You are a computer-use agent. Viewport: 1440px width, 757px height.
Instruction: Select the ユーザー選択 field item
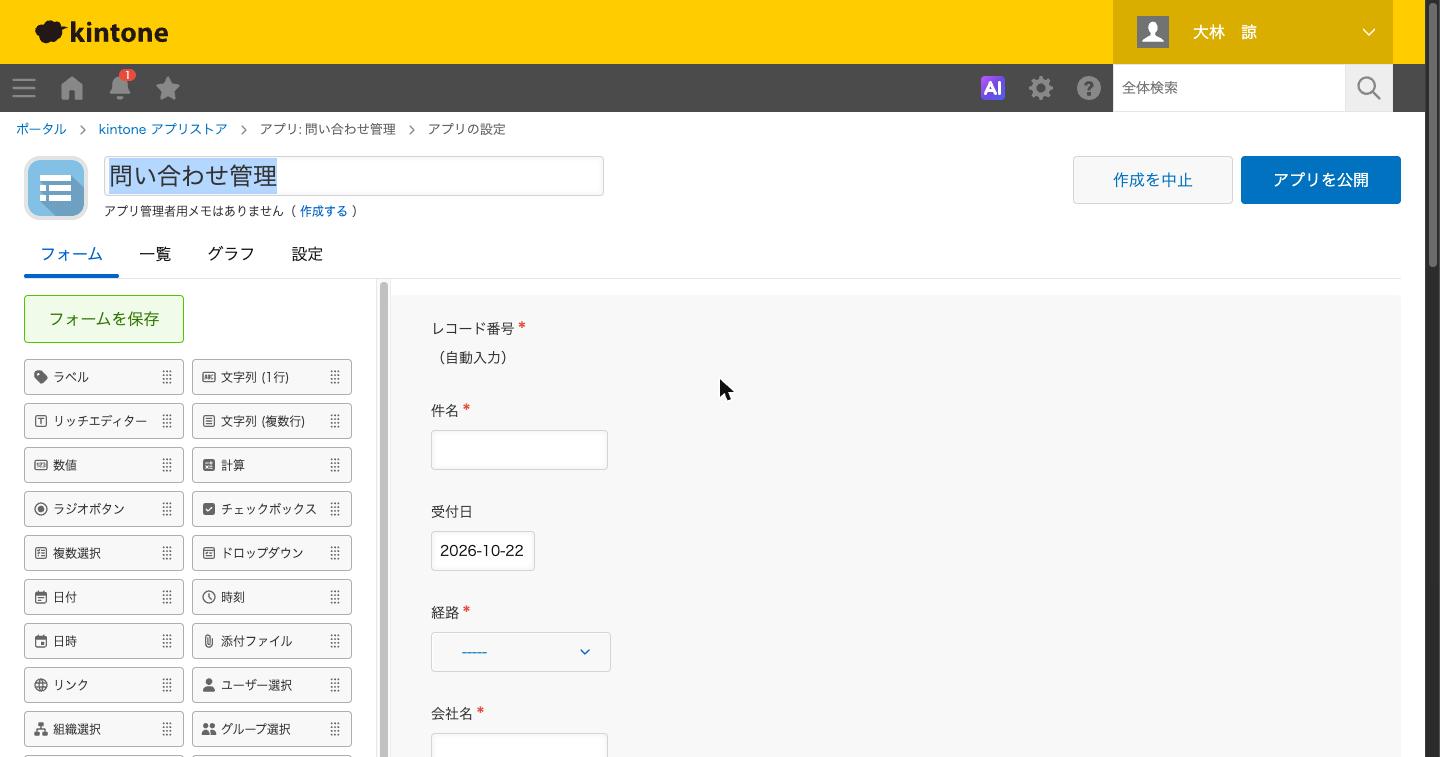coord(272,685)
